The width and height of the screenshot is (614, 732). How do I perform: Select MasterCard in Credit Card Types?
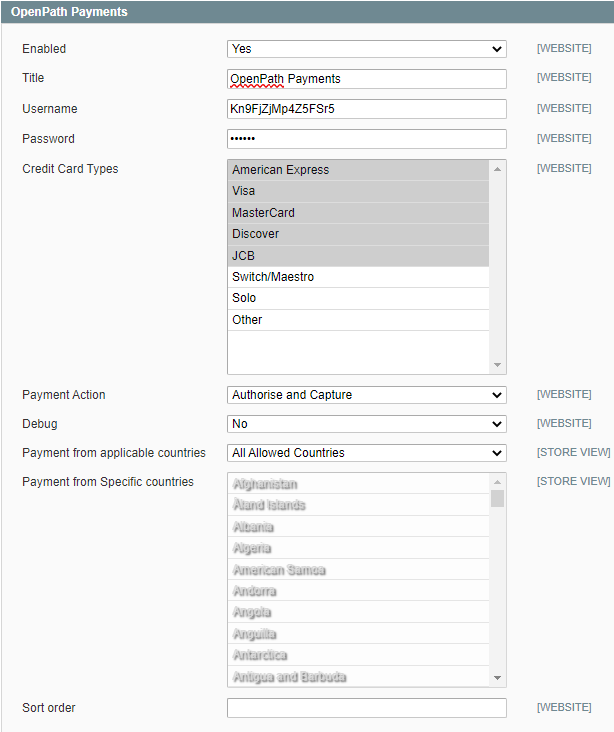click(x=358, y=213)
